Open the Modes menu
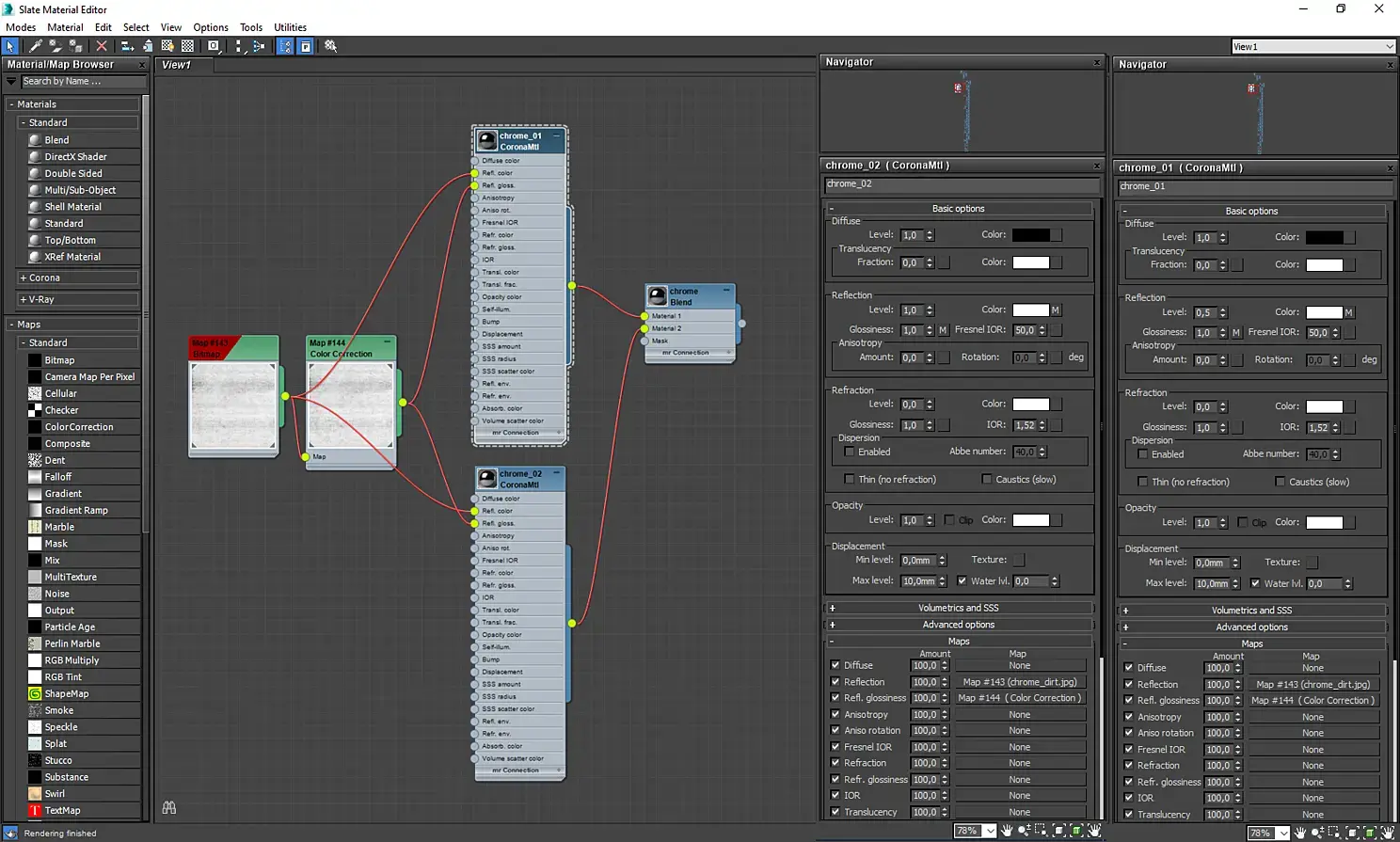This screenshot has width=1400, height=842. coord(21,27)
